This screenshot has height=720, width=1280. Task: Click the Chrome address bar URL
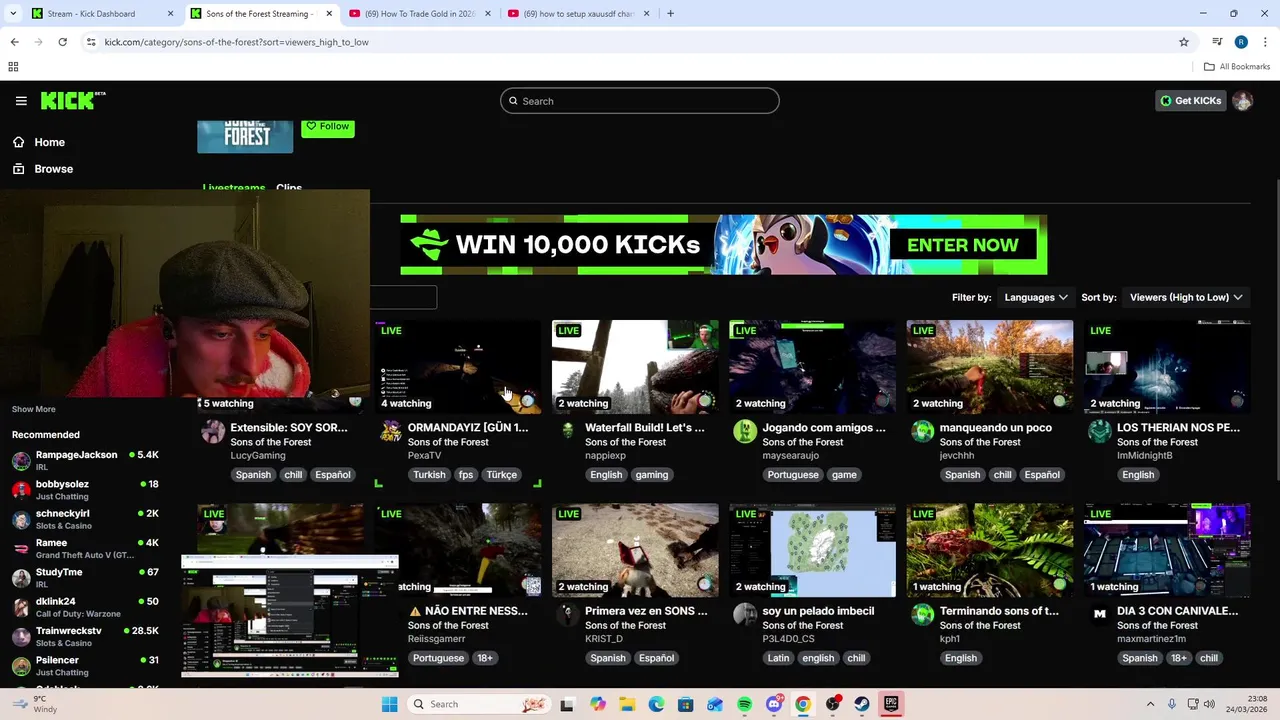pyautogui.click(x=236, y=42)
